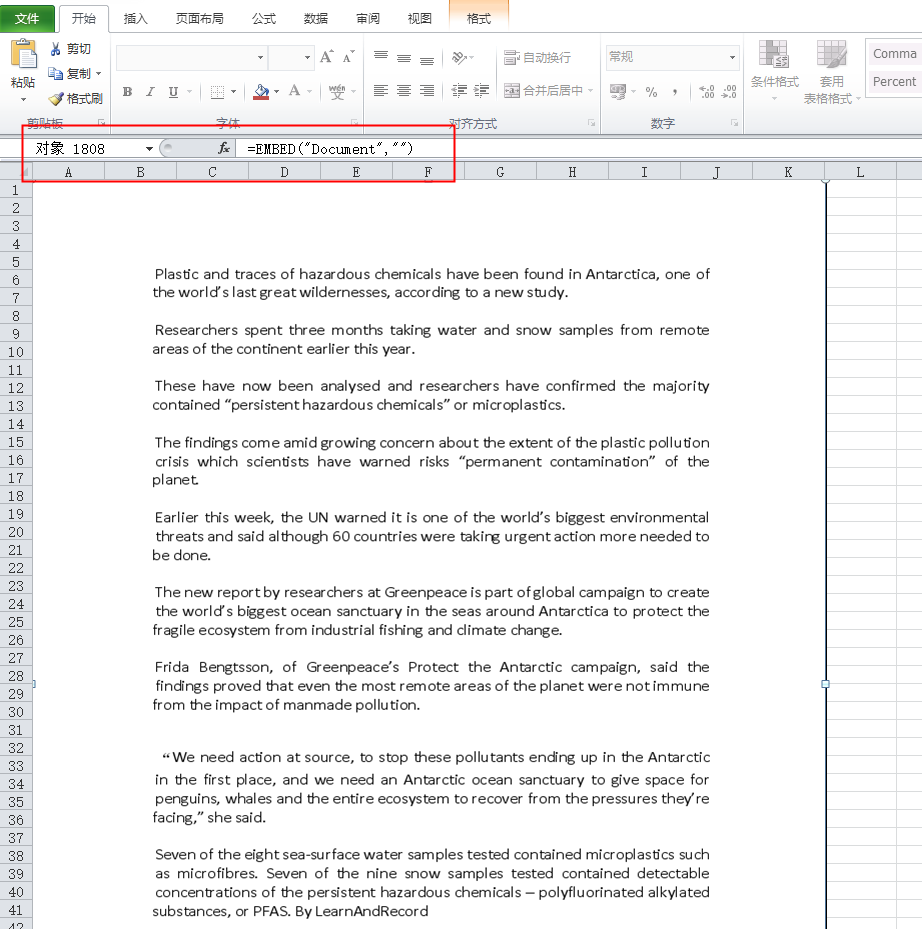Open the Format (格式) contextual tab
The image size is (922, 929).
(479, 19)
